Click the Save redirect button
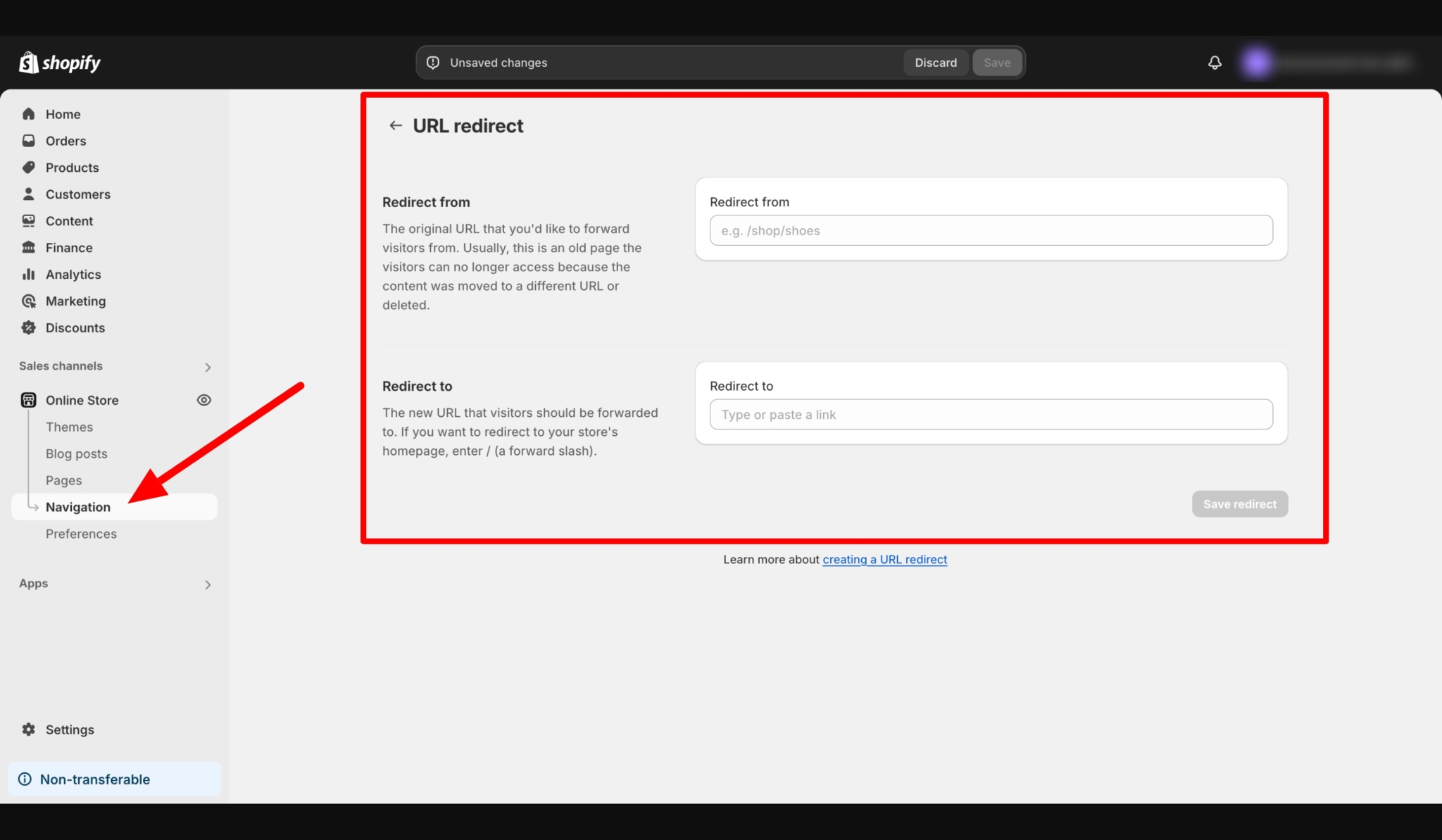This screenshot has width=1442, height=840. coord(1239,503)
